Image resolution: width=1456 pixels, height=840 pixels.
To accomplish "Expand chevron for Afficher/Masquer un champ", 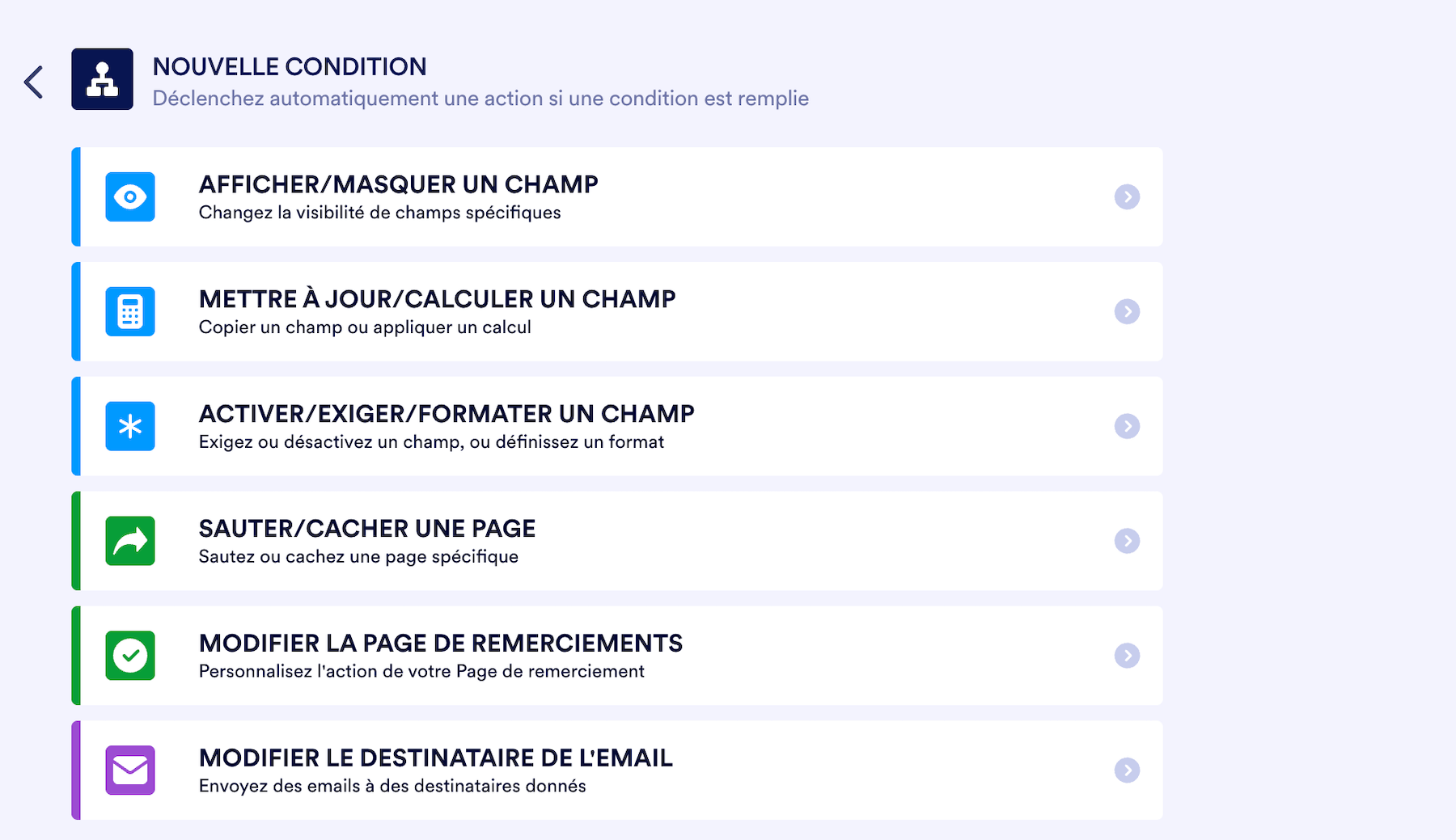I will click(1127, 196).
